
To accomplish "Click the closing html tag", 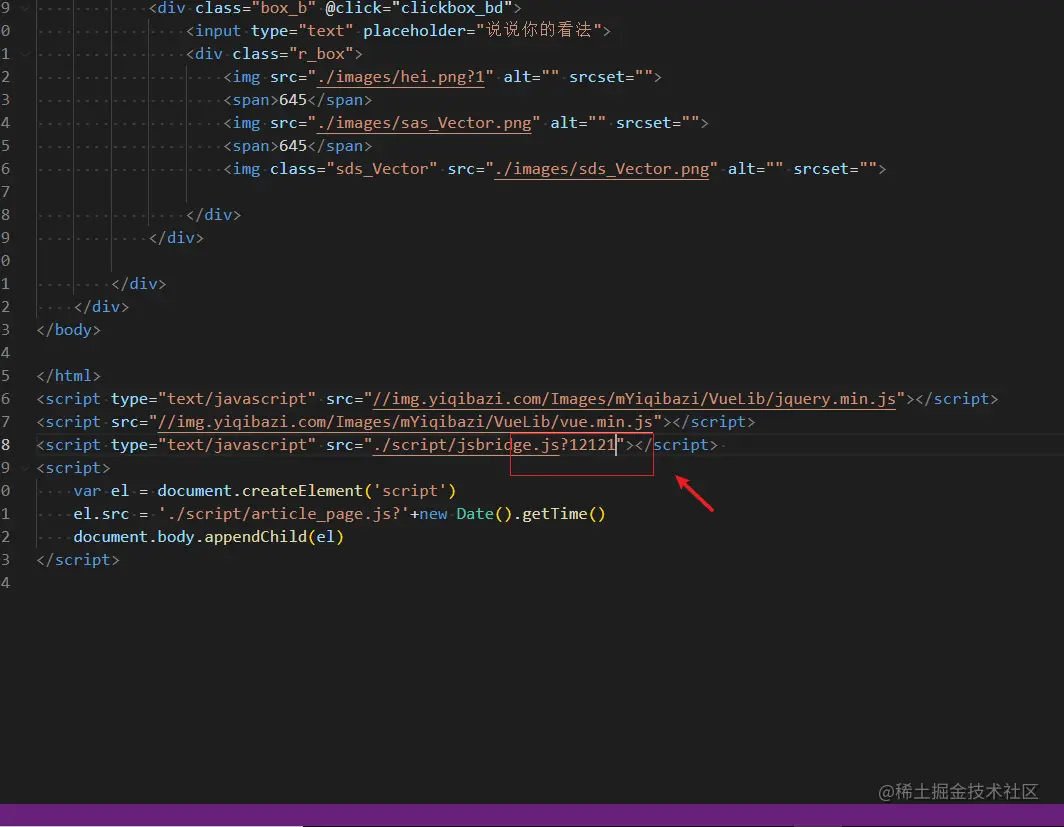I will tap(69, 376).
